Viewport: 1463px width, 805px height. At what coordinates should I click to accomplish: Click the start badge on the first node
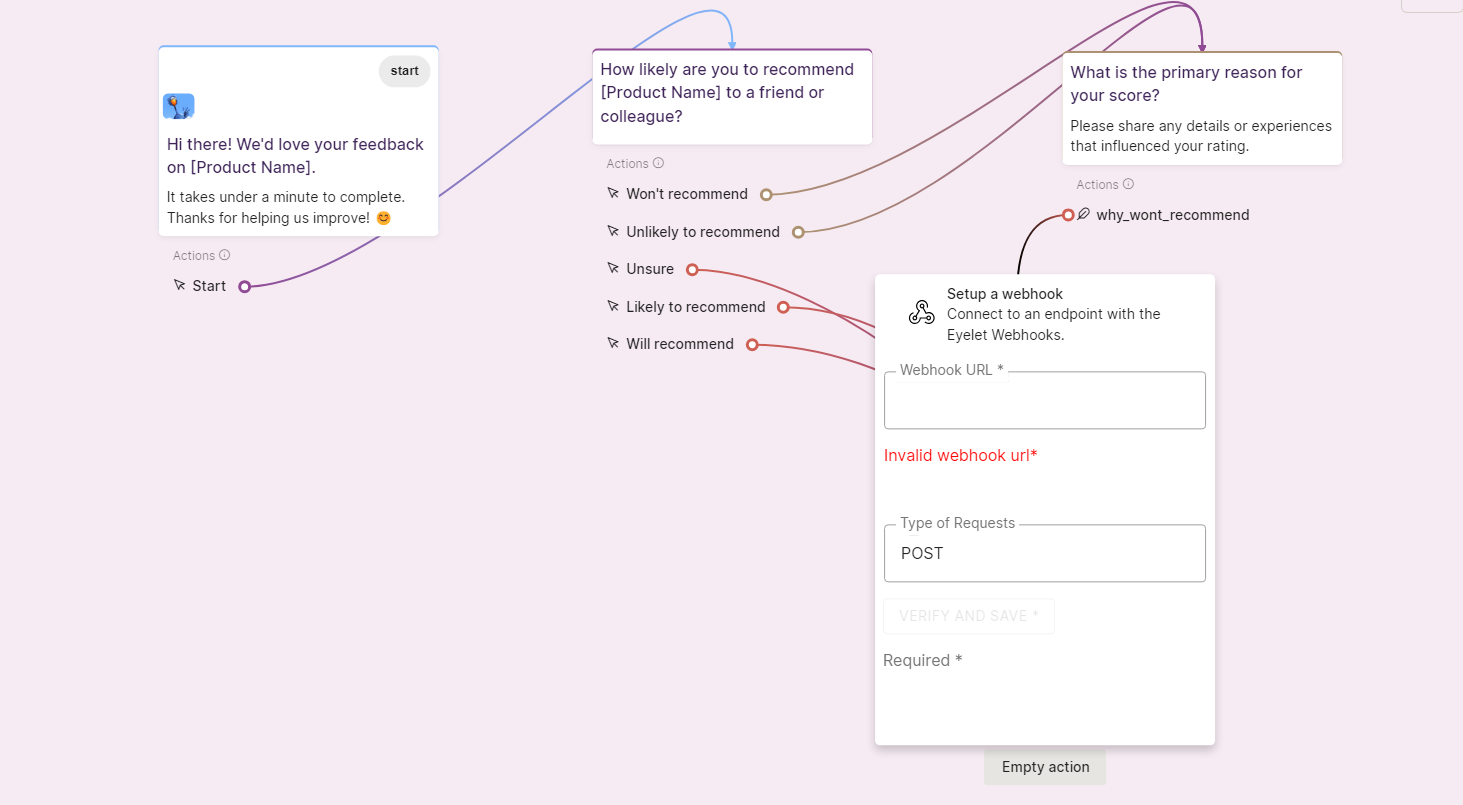coord(404,71)
